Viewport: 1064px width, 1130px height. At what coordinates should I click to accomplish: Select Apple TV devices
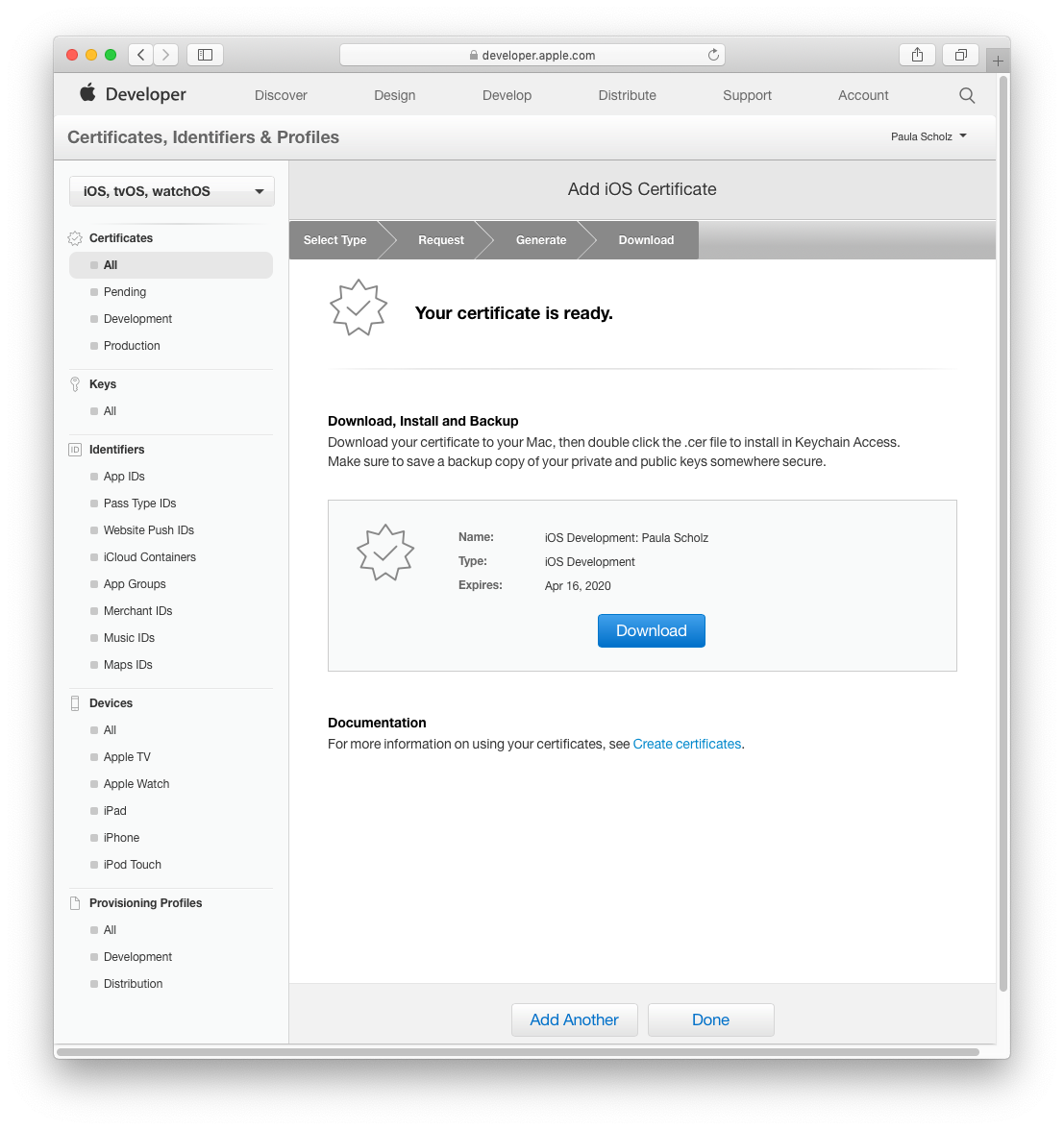[127, 757]
